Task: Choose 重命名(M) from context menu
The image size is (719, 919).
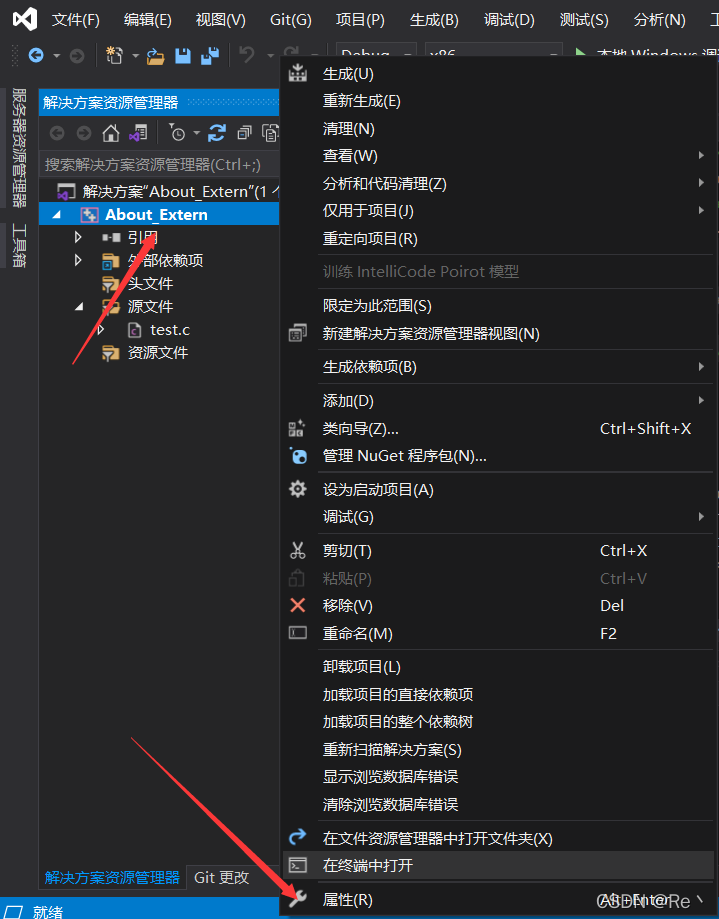Action: [x=498, y=634]
